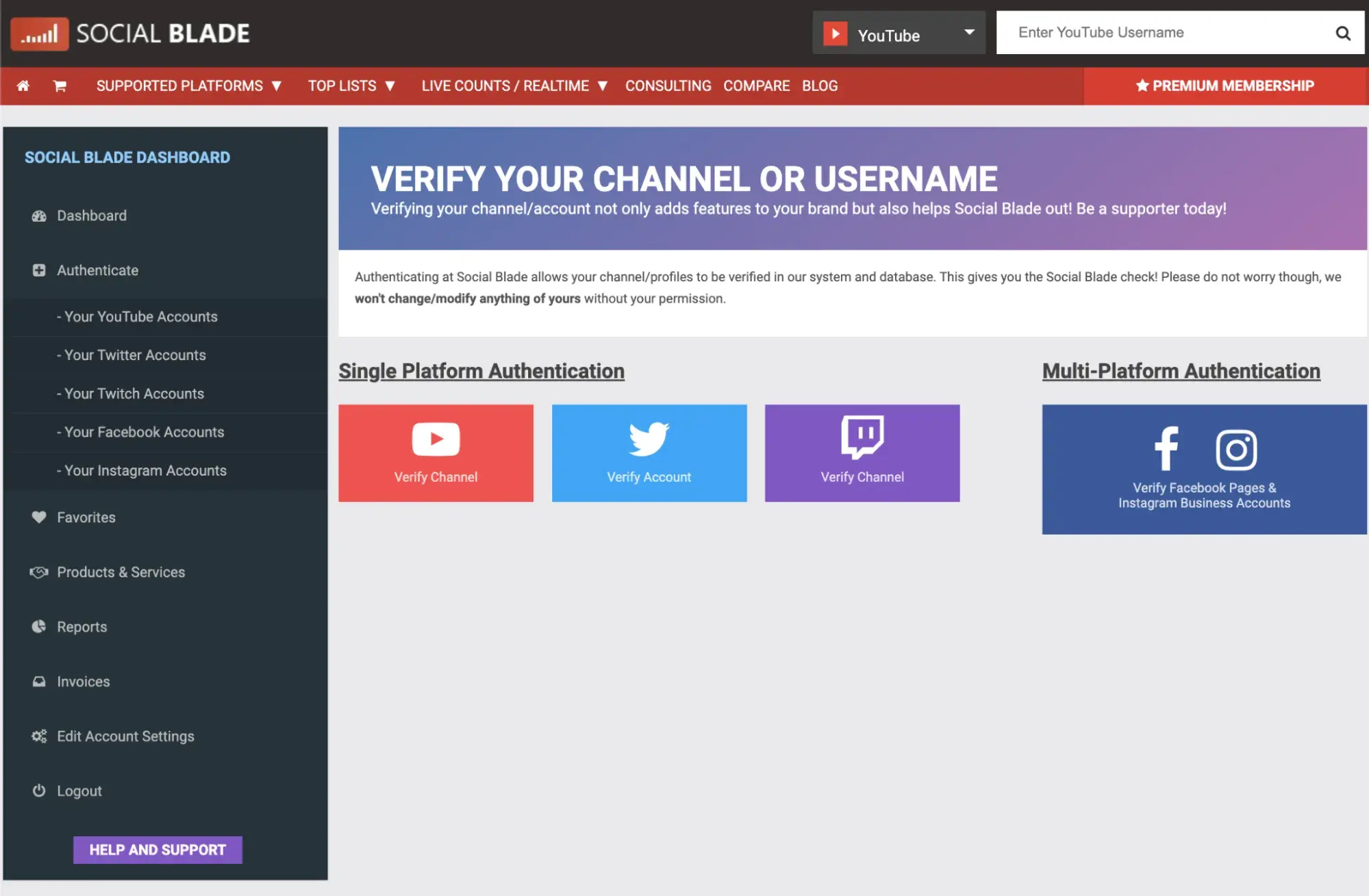Click the Reports pie chart icon
The image size is (1369, 896).
click(x=39, y=626)
